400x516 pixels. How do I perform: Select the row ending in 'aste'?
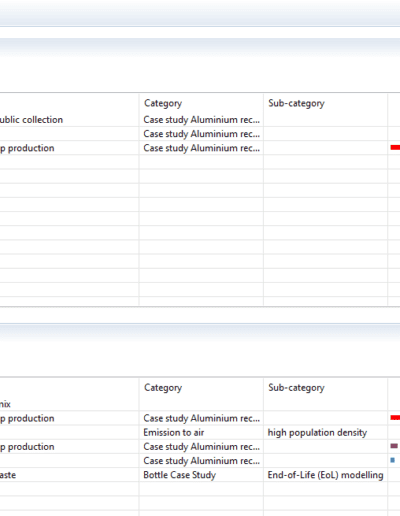200,475
